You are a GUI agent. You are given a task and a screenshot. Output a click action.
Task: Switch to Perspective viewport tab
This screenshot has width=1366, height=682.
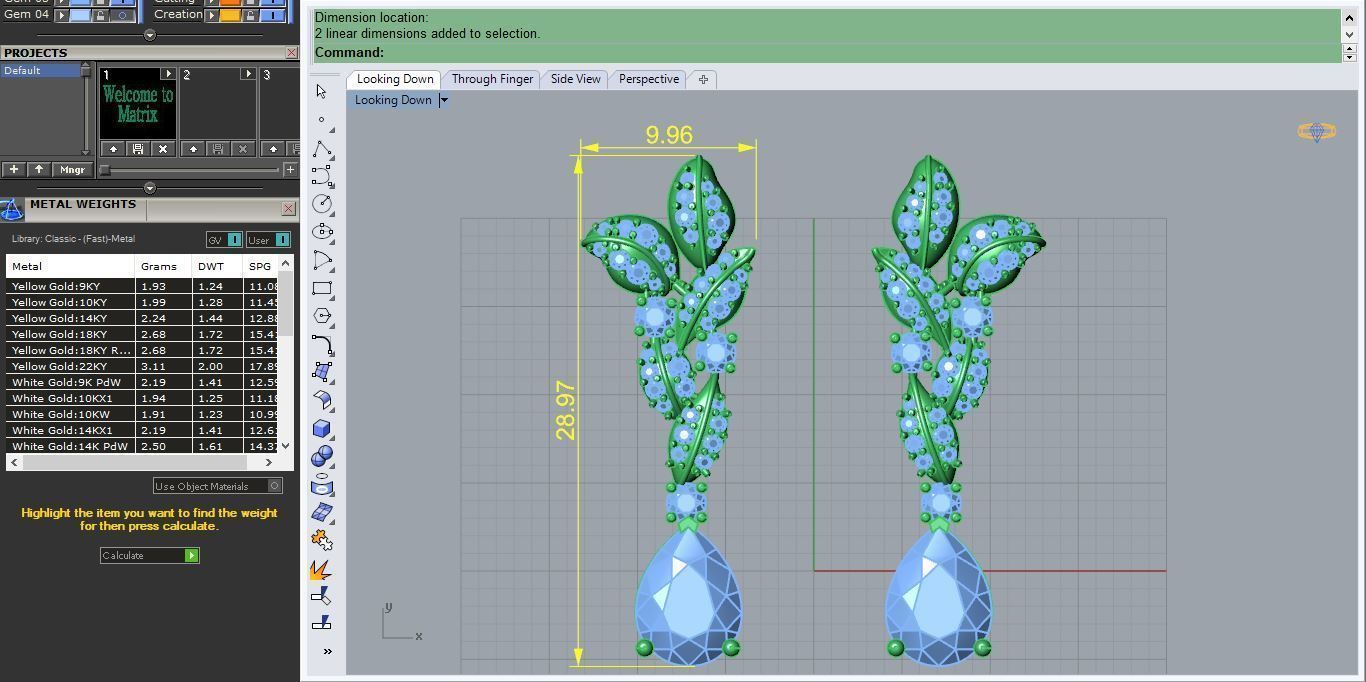click(649, 79)
